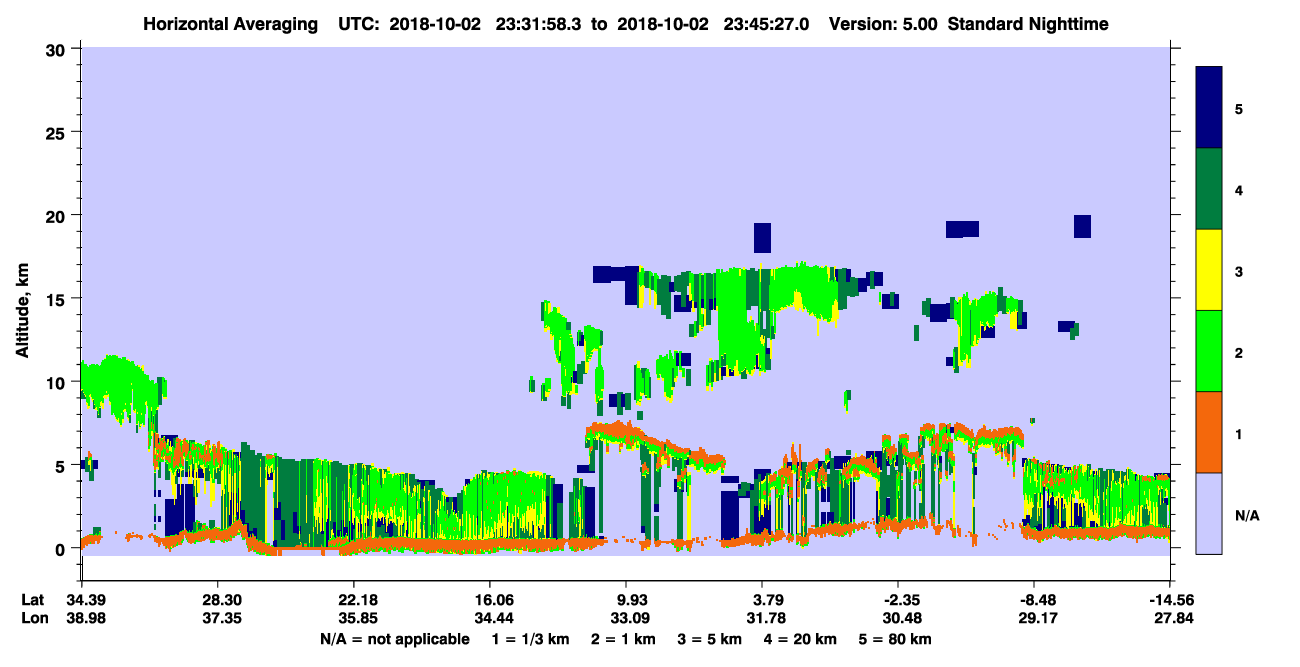Click the 'Lat' axis row label

[x=33, y=600]
